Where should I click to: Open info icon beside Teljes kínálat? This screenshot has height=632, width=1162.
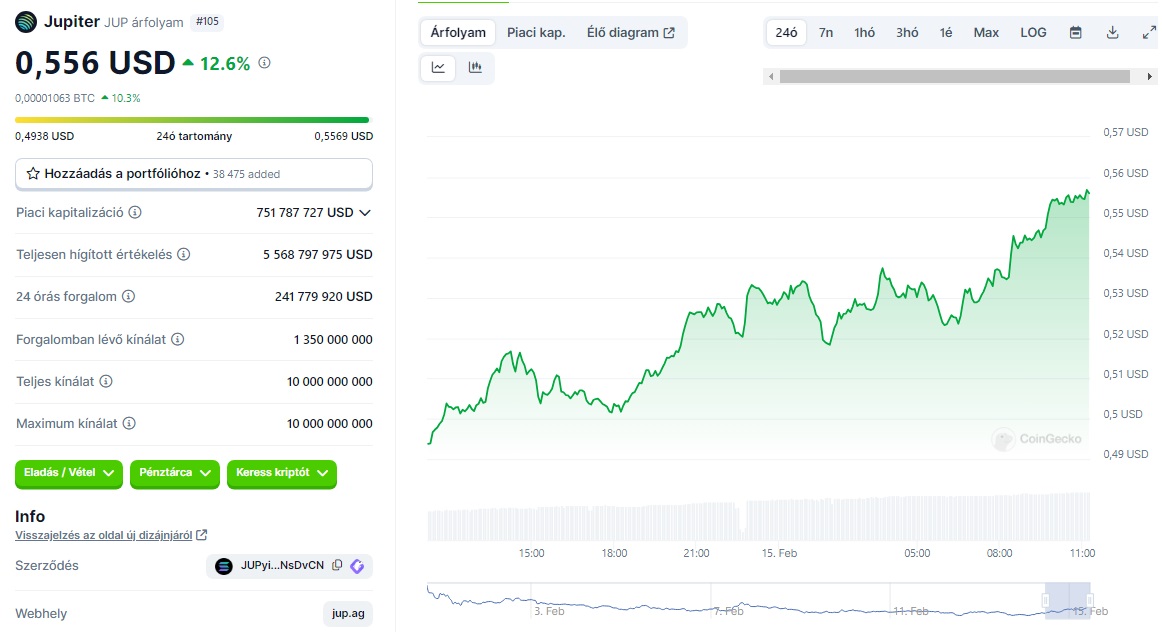click(106, 382)
